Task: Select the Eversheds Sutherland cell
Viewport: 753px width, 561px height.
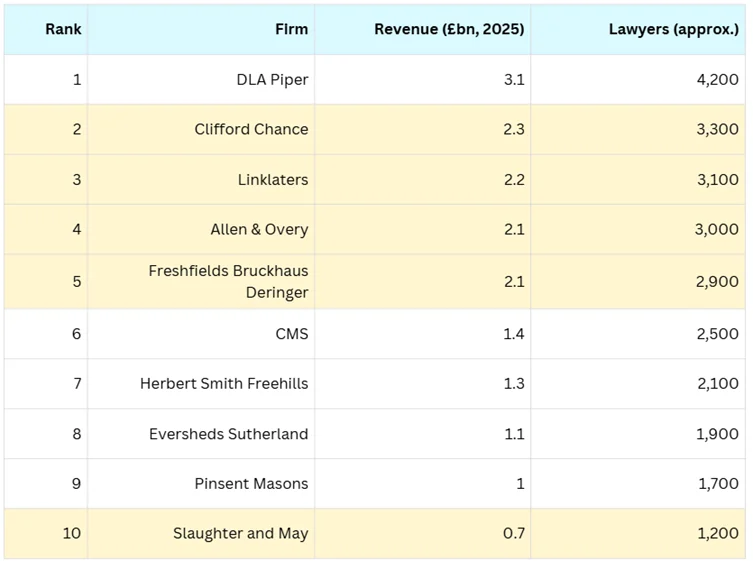Action: [x=228, y=433]
